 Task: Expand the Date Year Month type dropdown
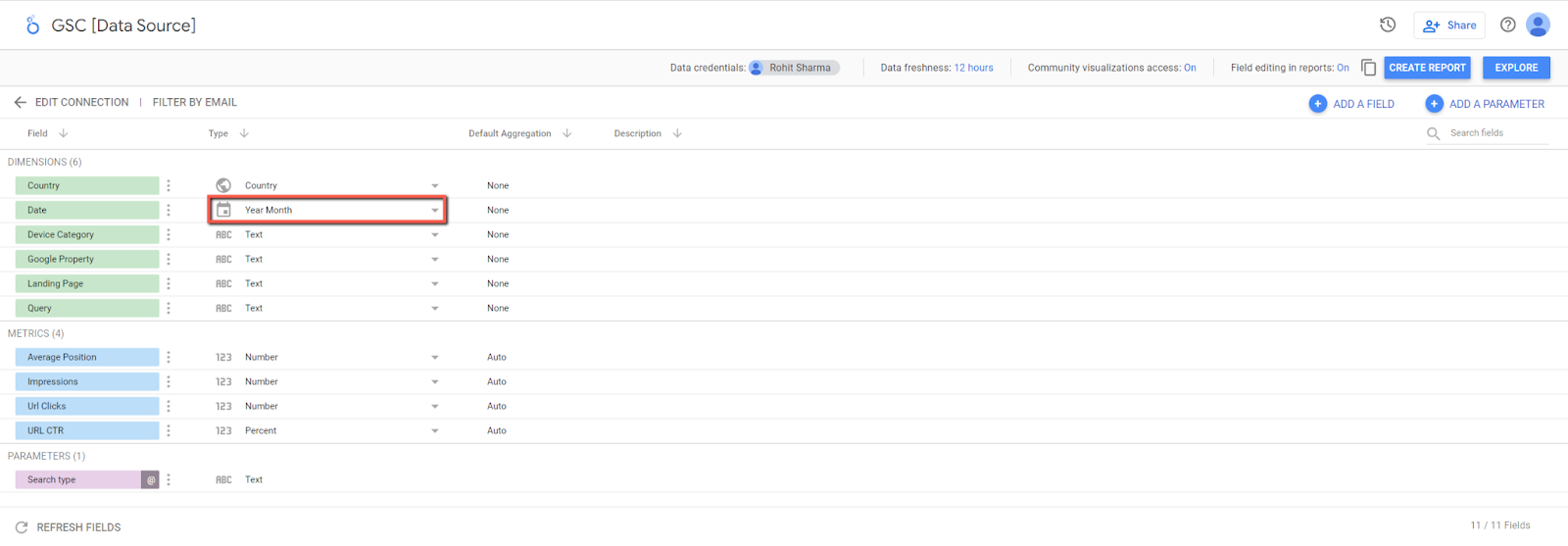pos(435,210)
